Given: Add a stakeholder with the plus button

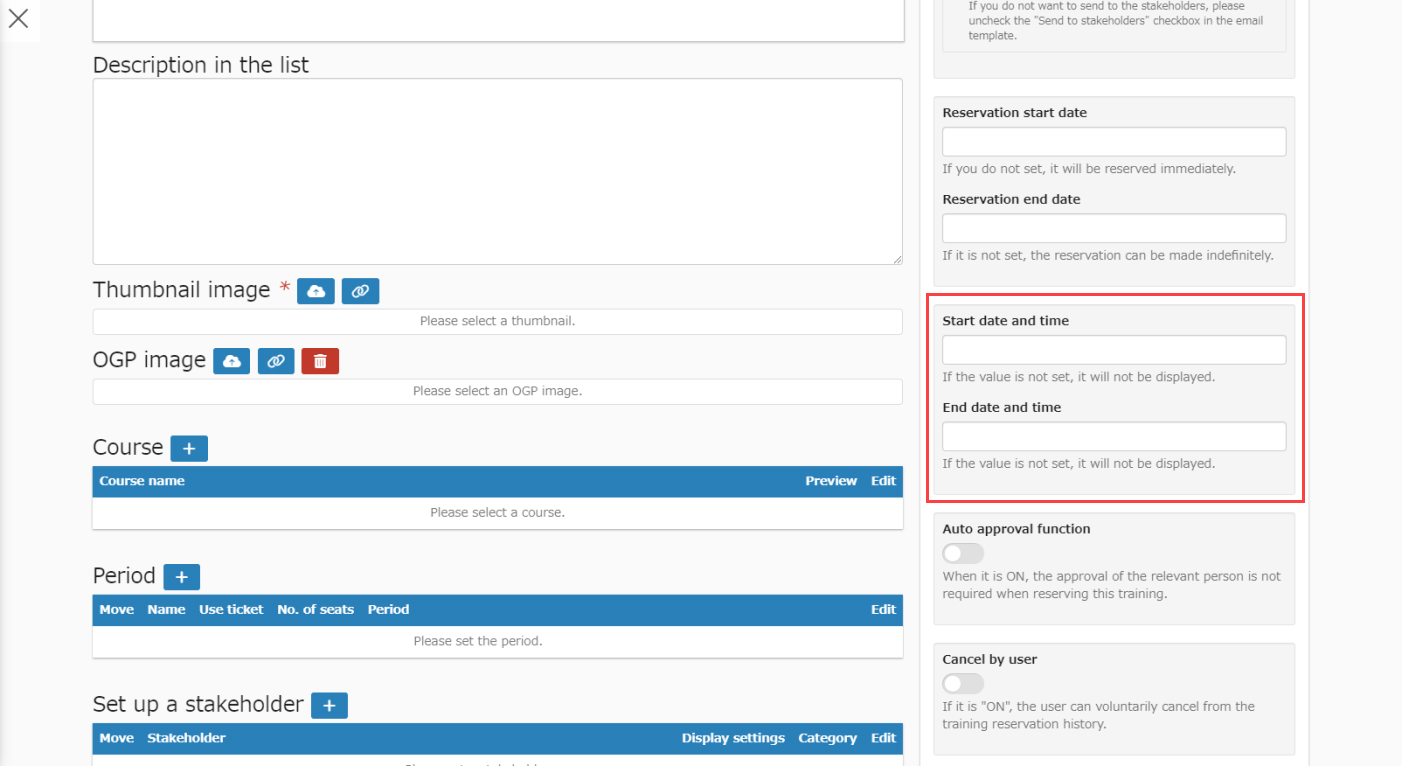Looking at the screenshot, I should [x=329, y=706].
